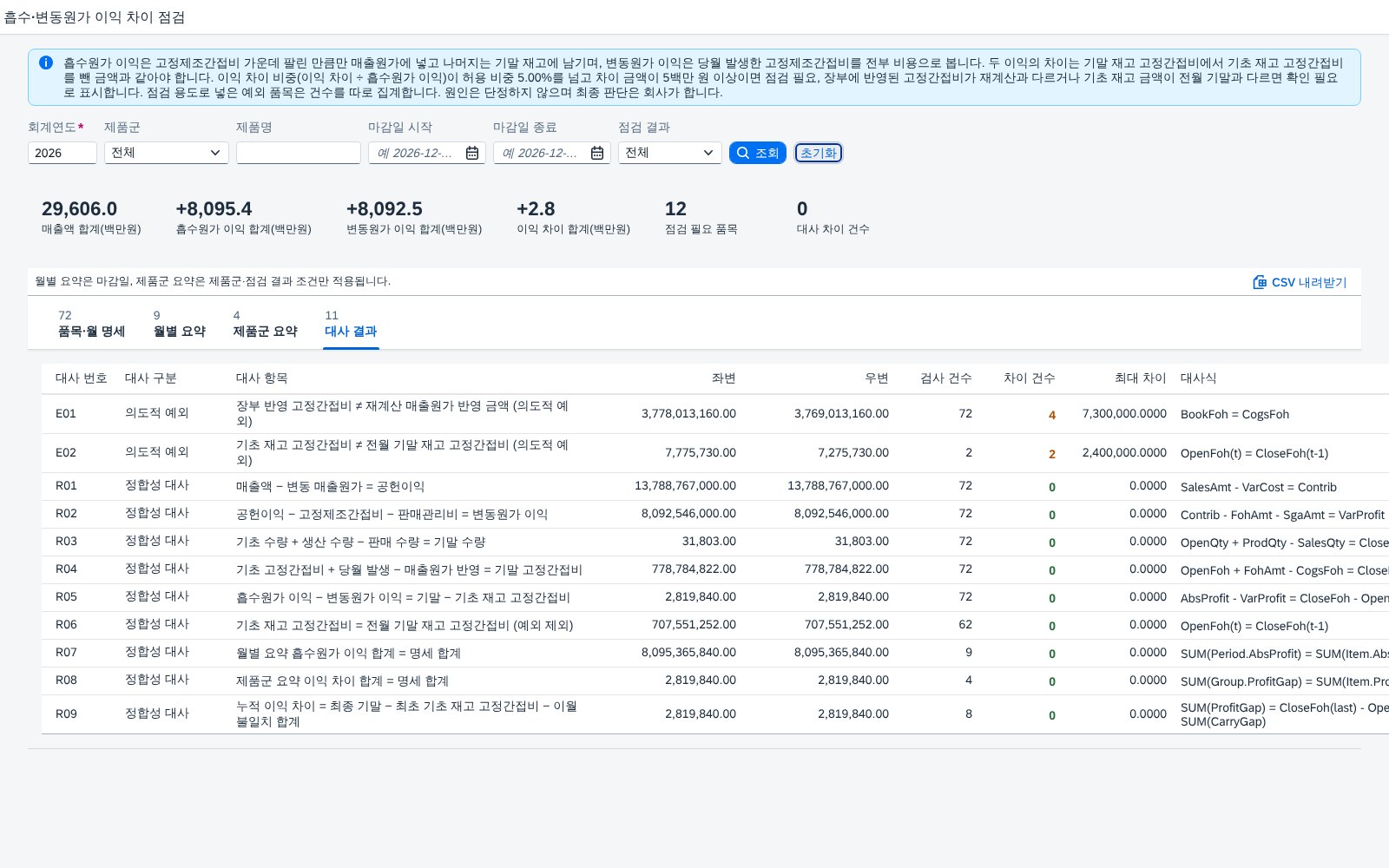Click the 31,803.00 좌변 cell in R03
This screenshot has width=1389, height=868.
709,542
